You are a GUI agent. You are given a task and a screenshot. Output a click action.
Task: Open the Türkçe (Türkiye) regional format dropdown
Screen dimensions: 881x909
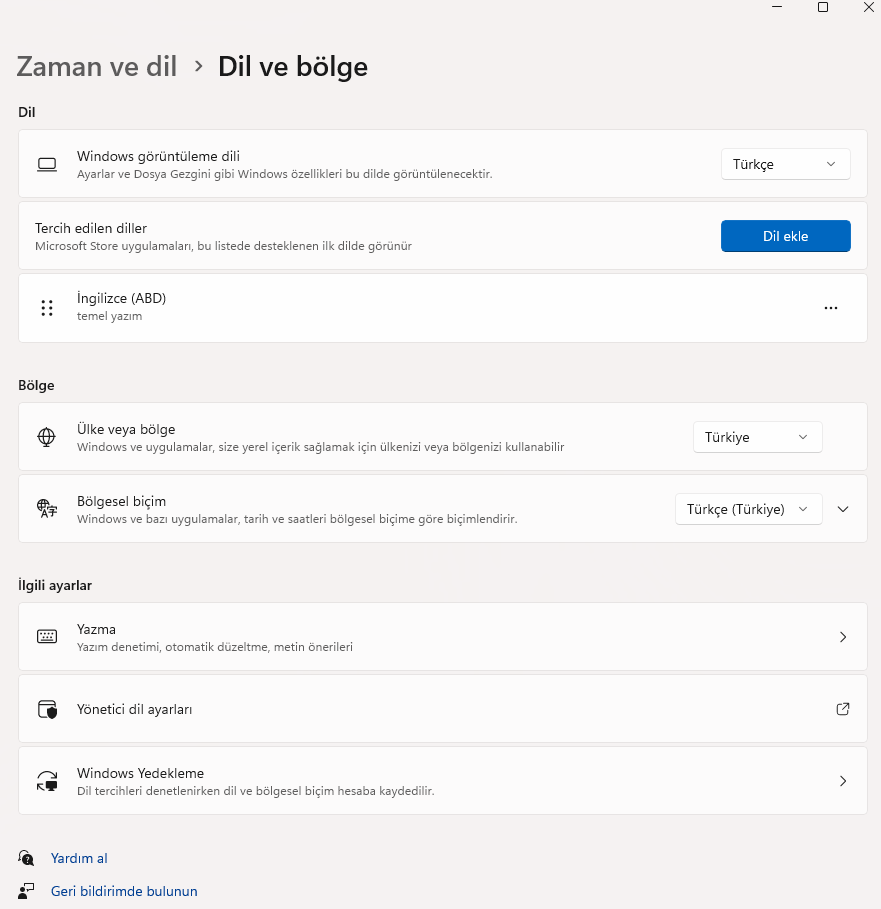pyautogui.click(x=748, y=509)
